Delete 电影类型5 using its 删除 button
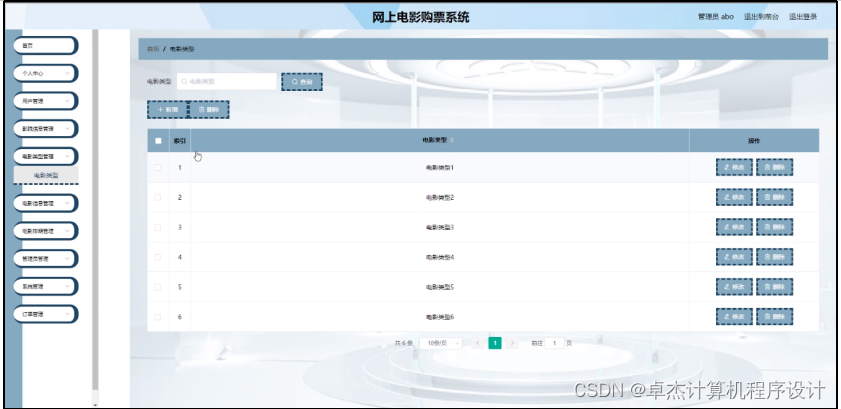 [774, 287]
